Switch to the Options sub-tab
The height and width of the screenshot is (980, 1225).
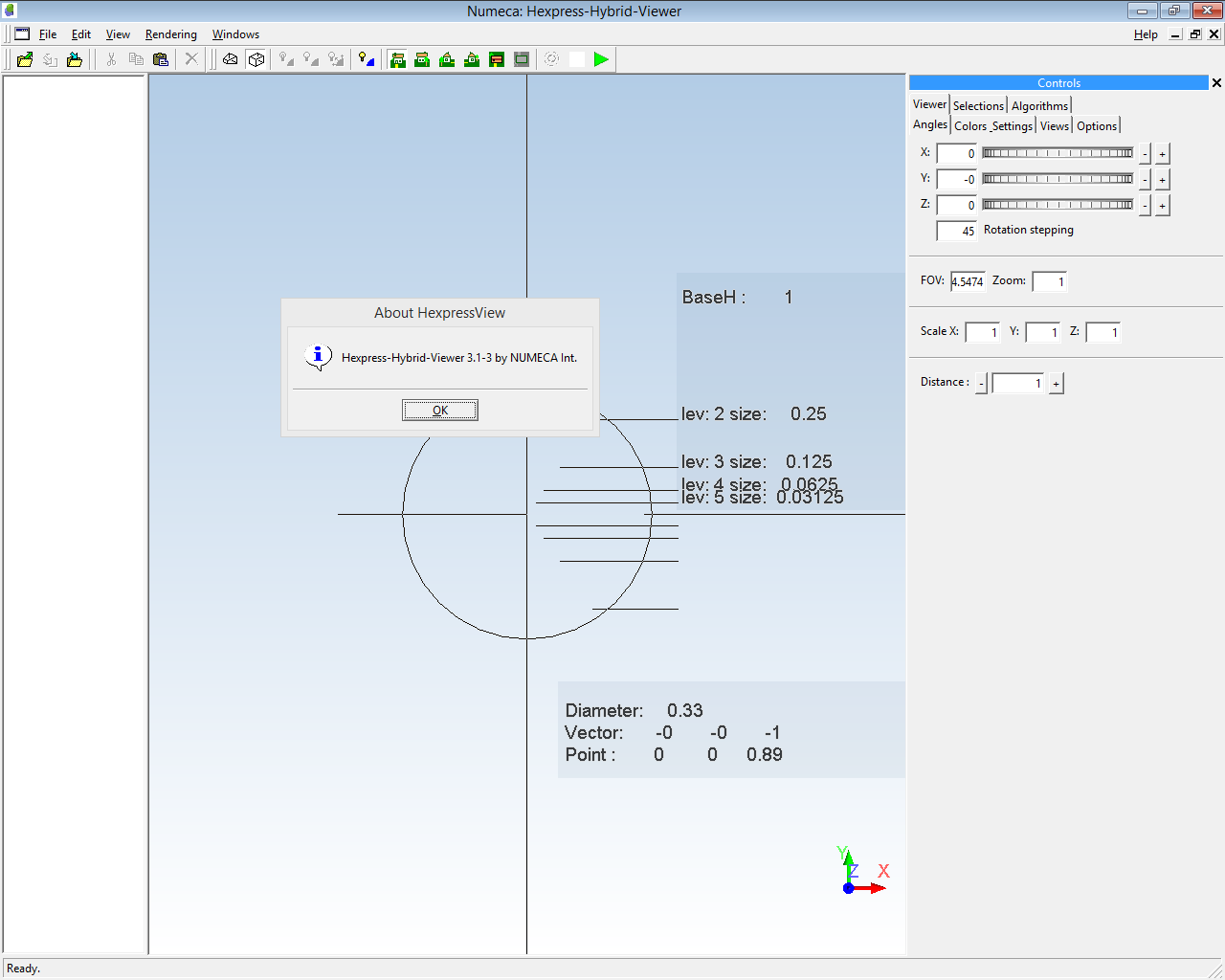click(1097, 126)
